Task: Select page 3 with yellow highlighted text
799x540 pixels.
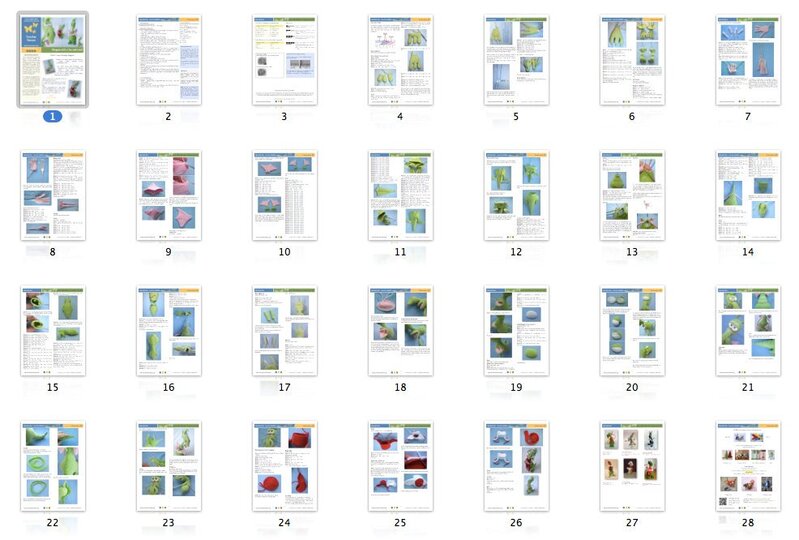Action: point(284,59)
